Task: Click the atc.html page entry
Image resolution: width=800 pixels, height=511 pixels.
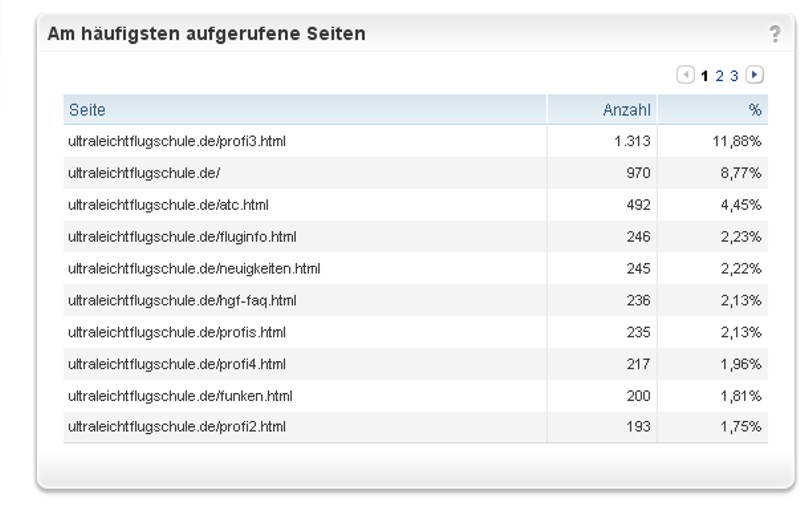Action: [x=168, y=205]
